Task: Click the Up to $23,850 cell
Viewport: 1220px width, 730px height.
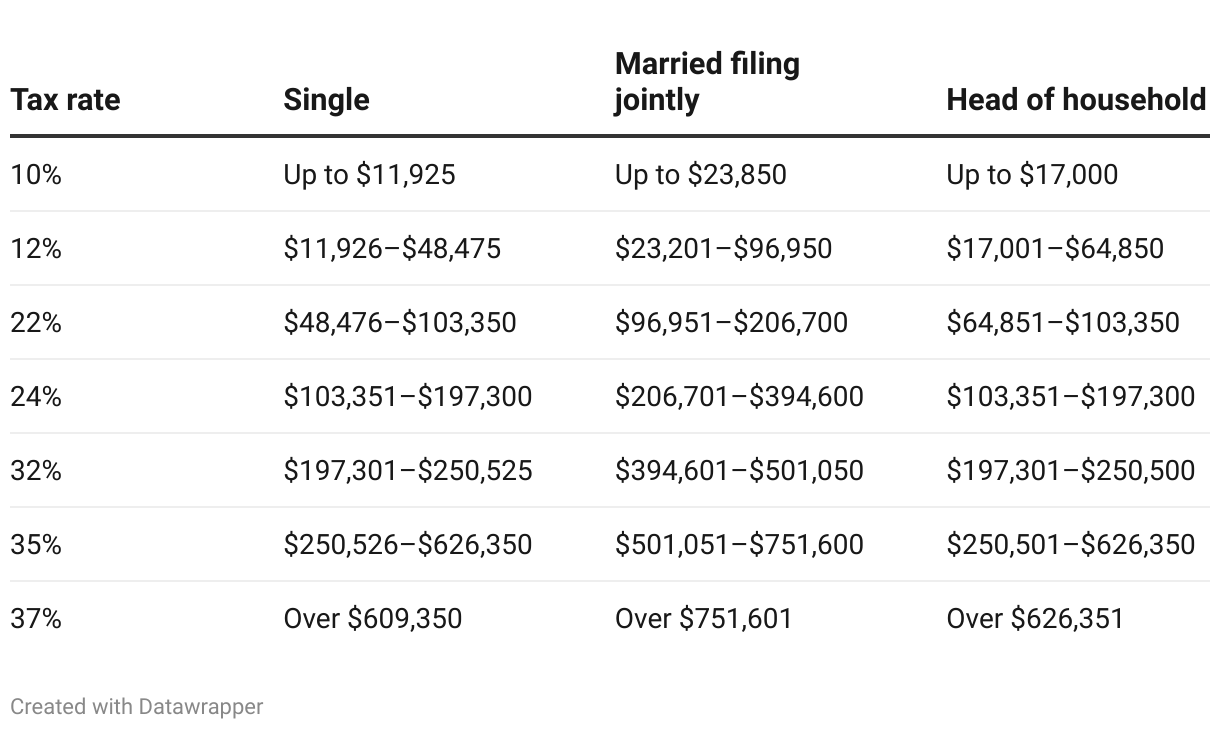Action: point(700,175)
